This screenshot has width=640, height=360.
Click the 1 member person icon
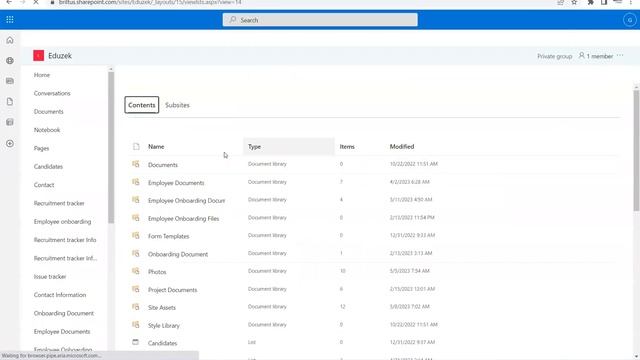coord(582,56)
